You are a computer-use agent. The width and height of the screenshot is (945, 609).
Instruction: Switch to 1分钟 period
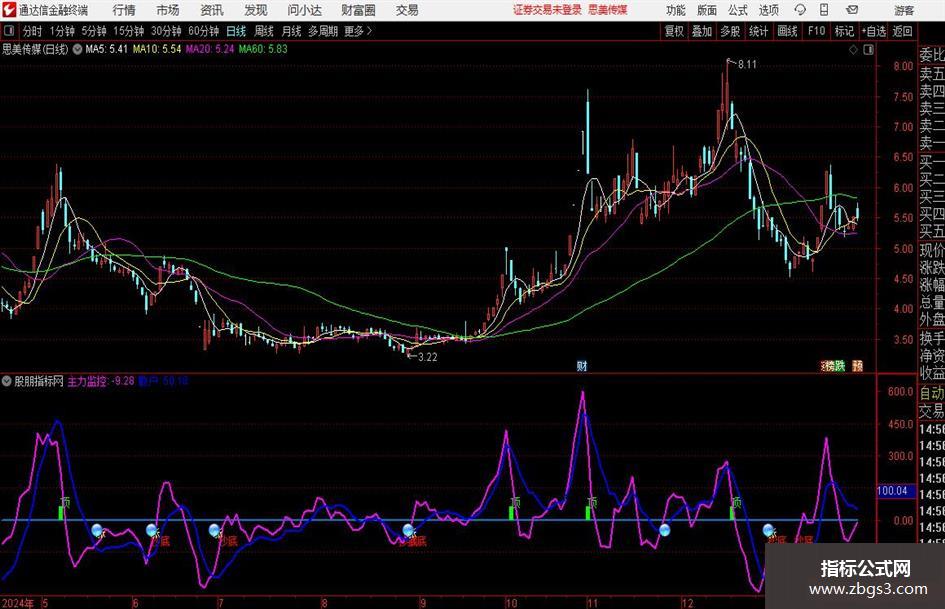click(x=61, y=31)
